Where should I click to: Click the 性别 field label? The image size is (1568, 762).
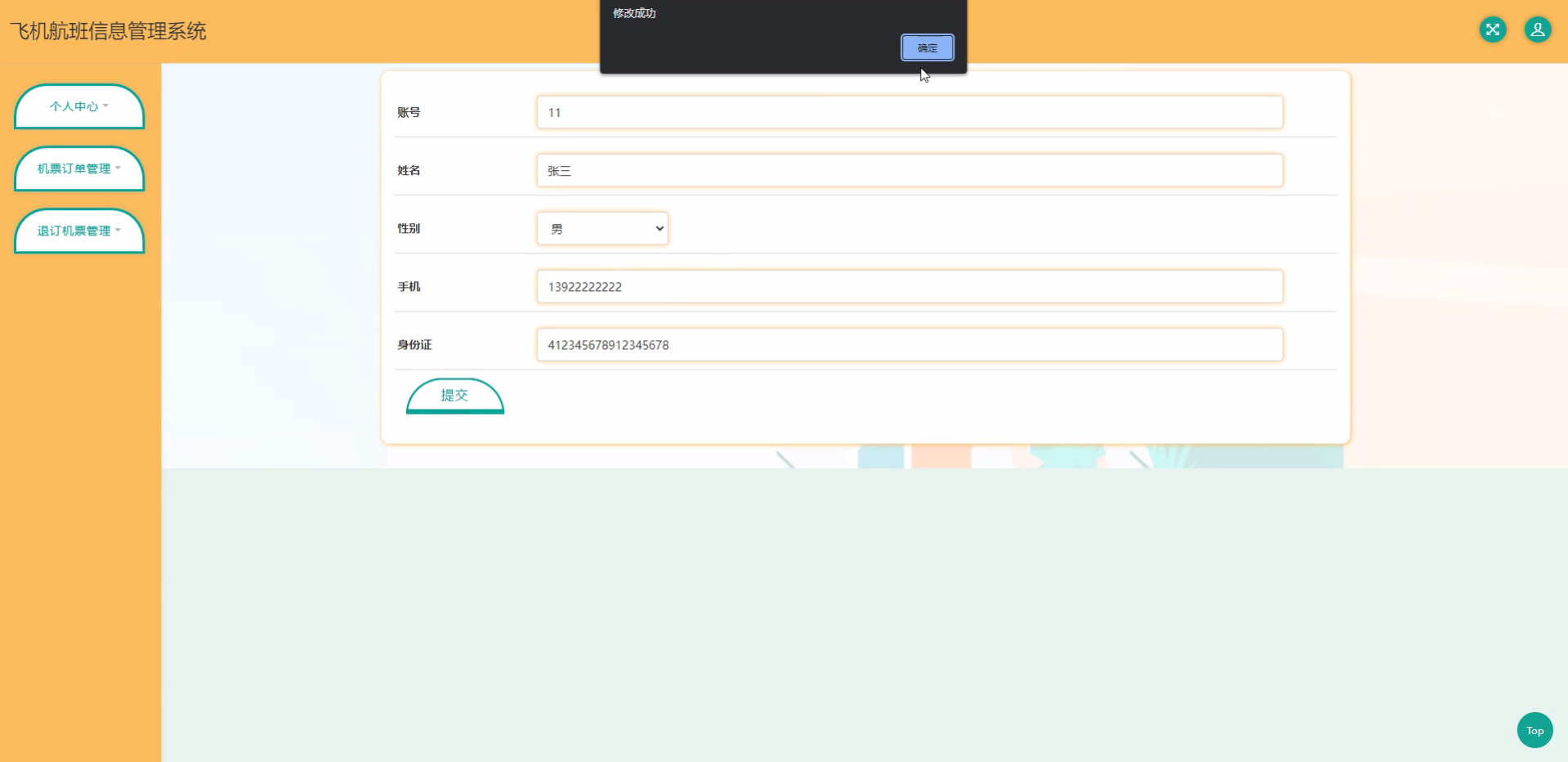(x=409, y=228)
